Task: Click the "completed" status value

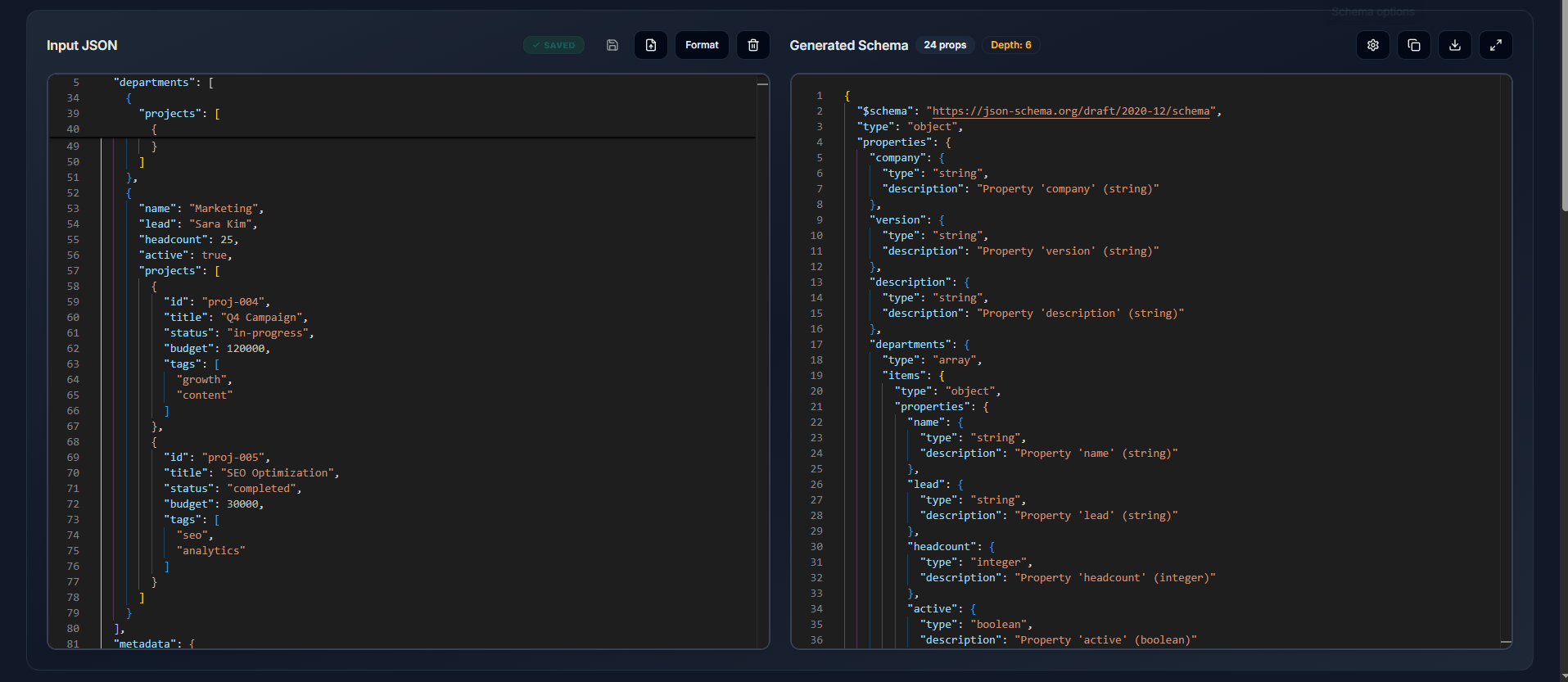Action: (262, 489)
